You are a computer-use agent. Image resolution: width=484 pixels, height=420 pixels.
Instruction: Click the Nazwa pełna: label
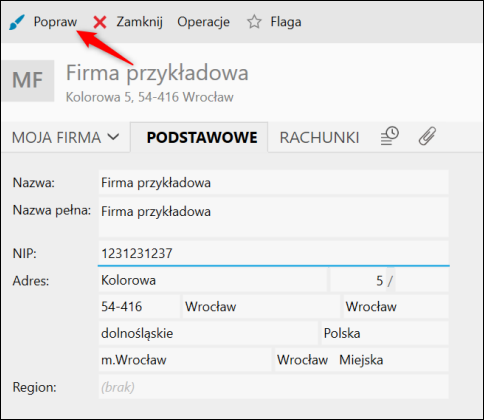(52, 211)
